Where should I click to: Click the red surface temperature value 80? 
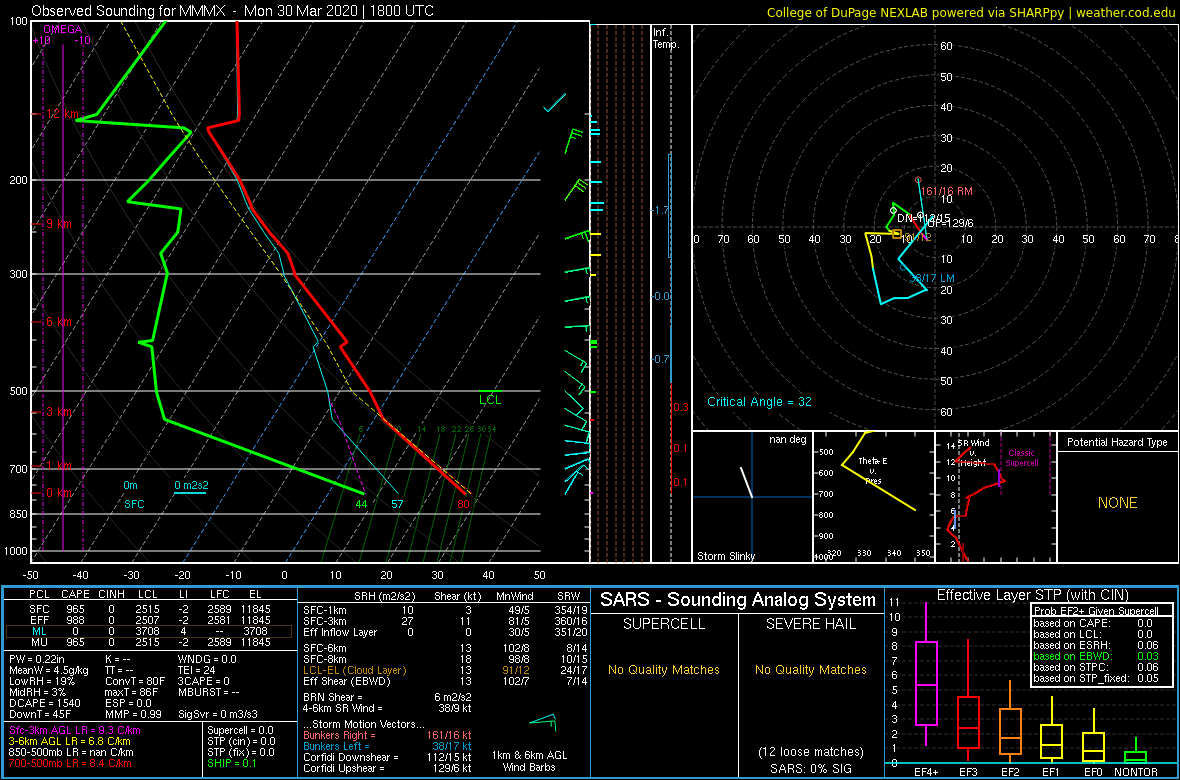coord(464,504)
